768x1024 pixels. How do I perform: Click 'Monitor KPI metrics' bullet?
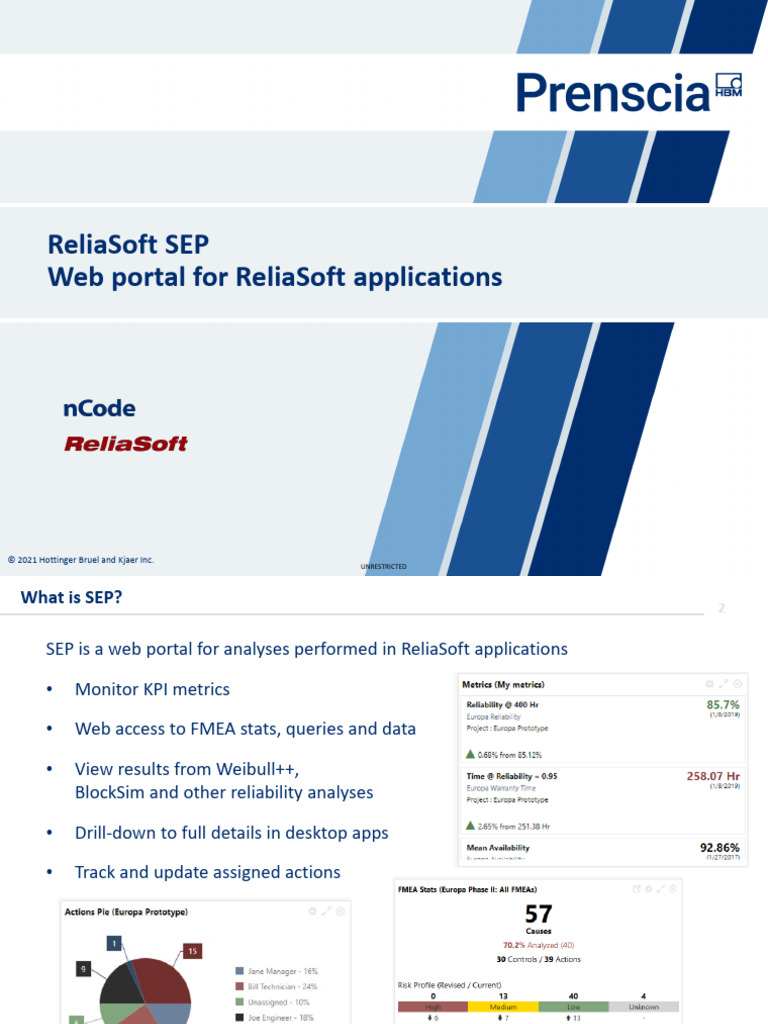pos(152,690)
